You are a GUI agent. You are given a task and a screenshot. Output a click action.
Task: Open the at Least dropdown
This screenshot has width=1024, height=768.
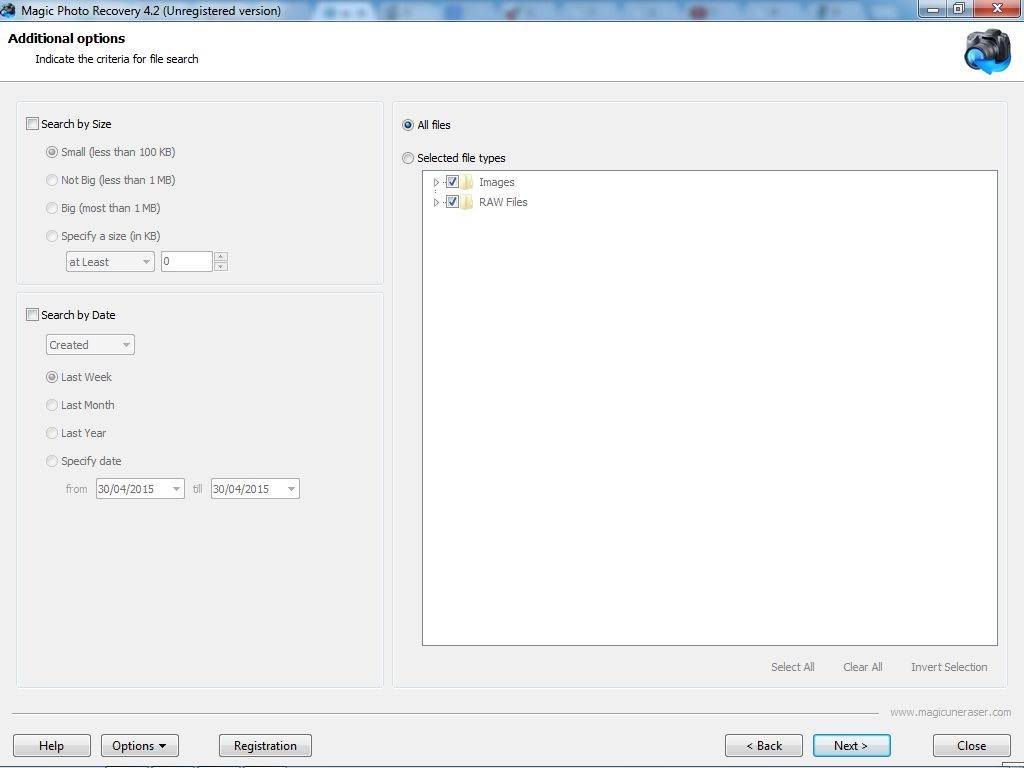[x=110, y=262]
